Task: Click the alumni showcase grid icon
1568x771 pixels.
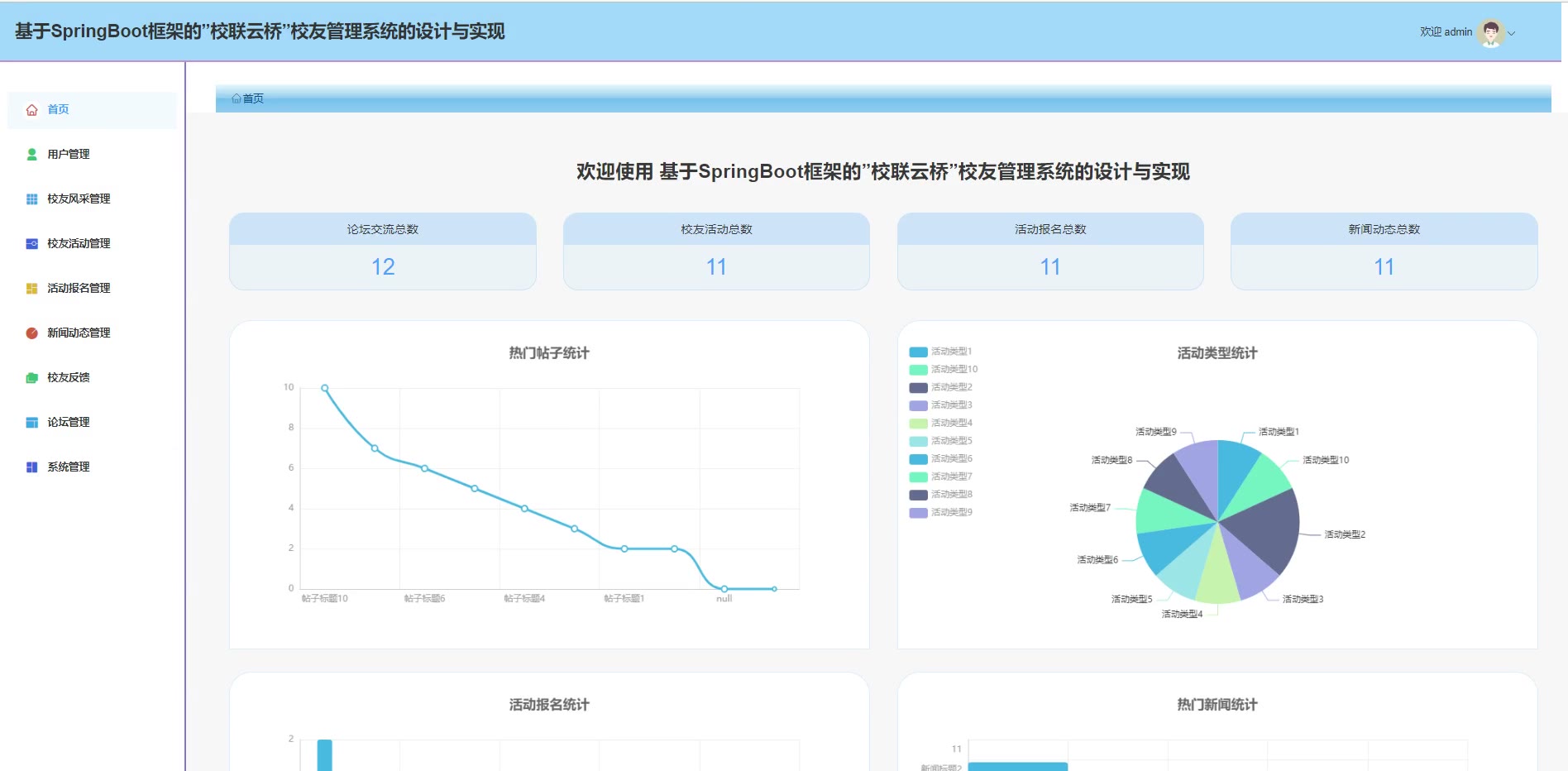Action: click(31, 199)
